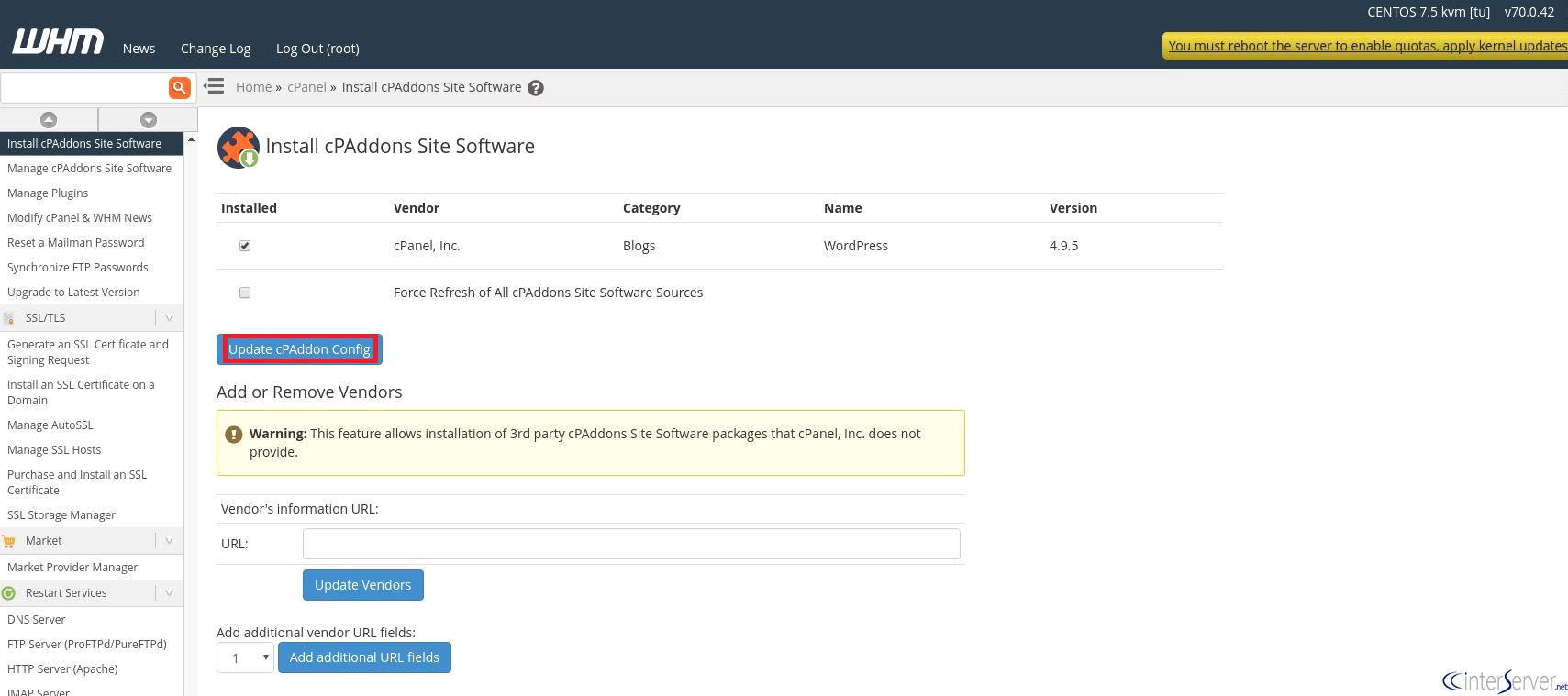Toggle the sidebar menu hamburger icon

click(x=214, y=86)
